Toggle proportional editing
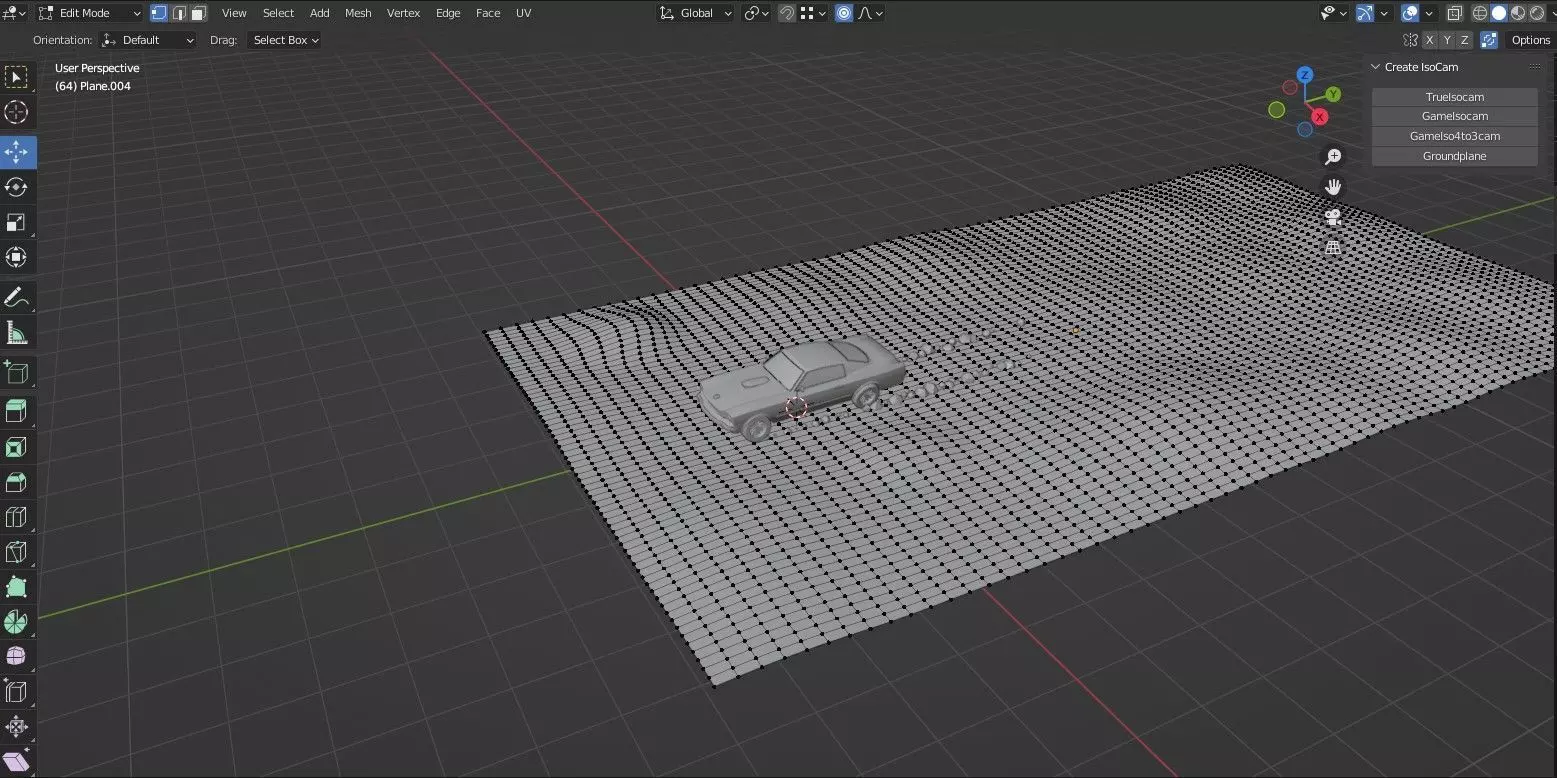This screenshot has height=778, width=1557. 844,13
